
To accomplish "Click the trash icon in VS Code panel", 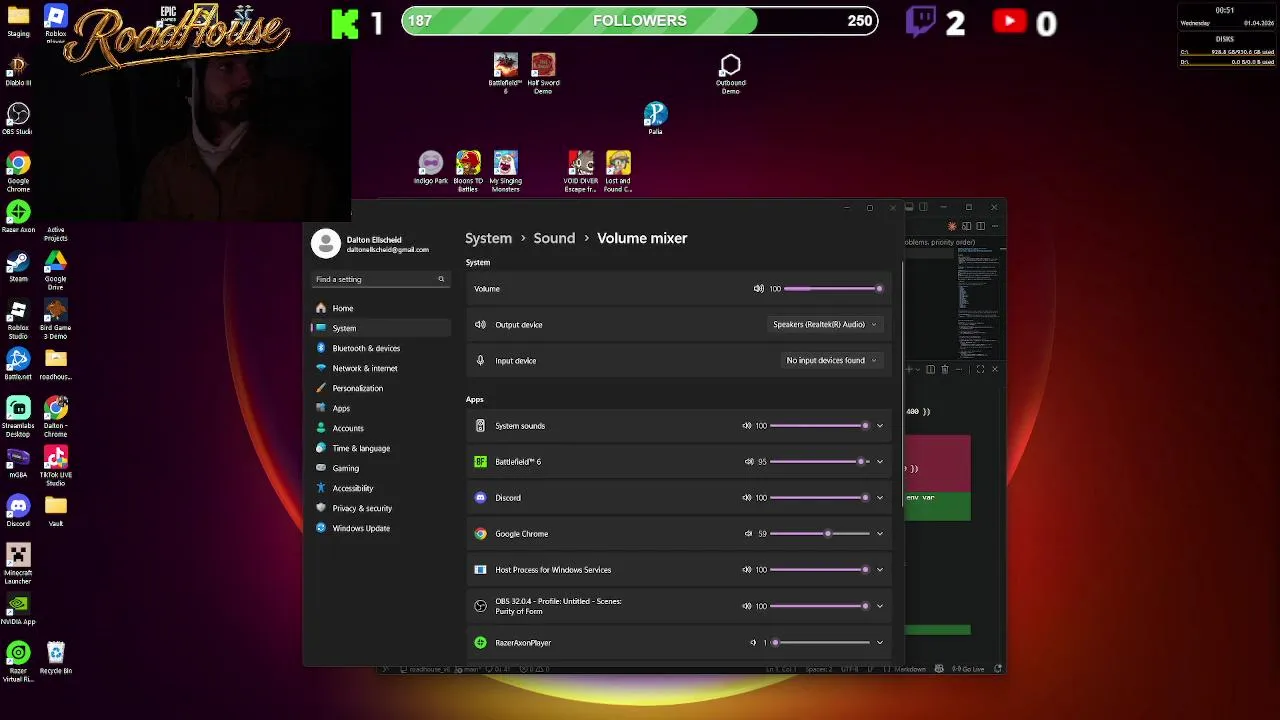I will tap(945, 370).
